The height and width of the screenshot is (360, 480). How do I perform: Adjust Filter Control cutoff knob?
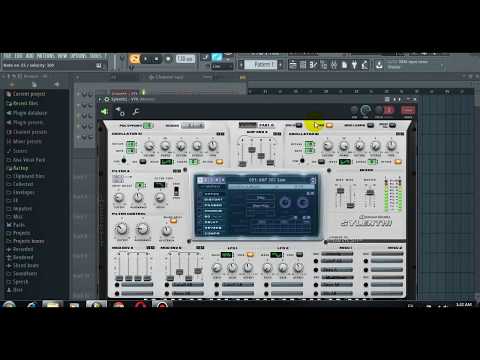tap(121, 229)
